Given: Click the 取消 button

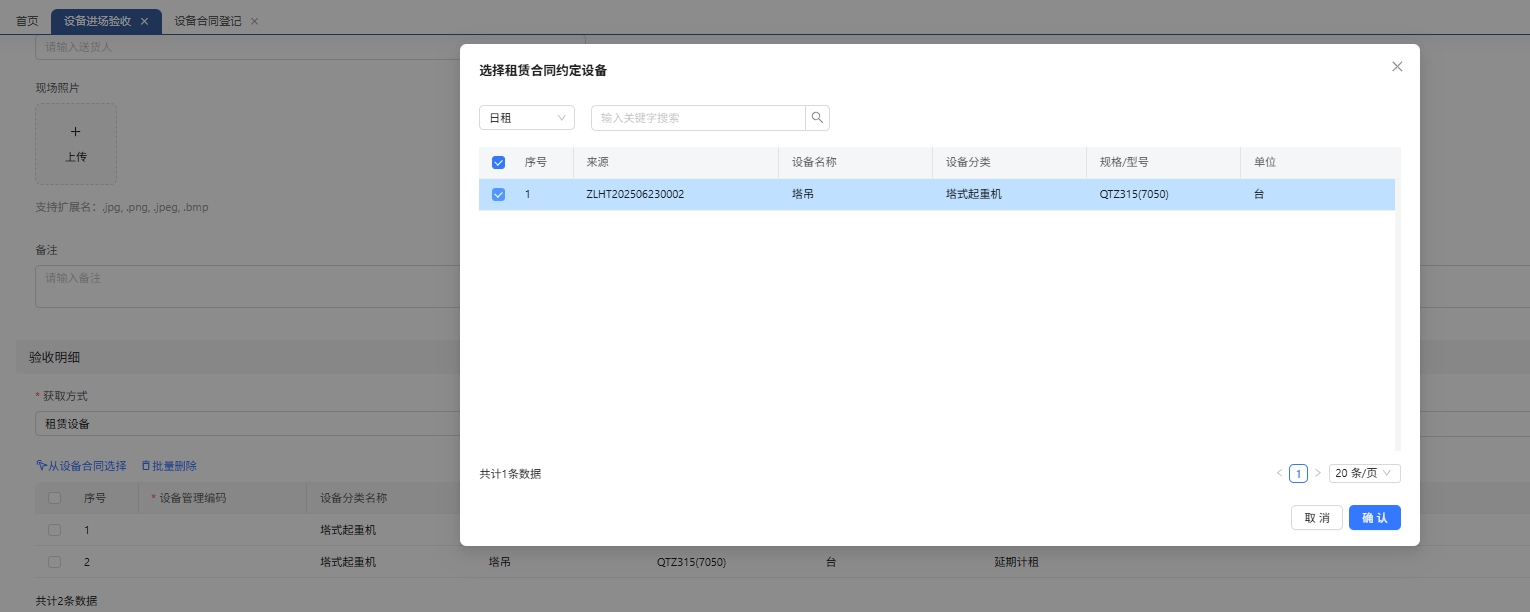Looking at the screenshot, I should click(x=1316, y=518).
